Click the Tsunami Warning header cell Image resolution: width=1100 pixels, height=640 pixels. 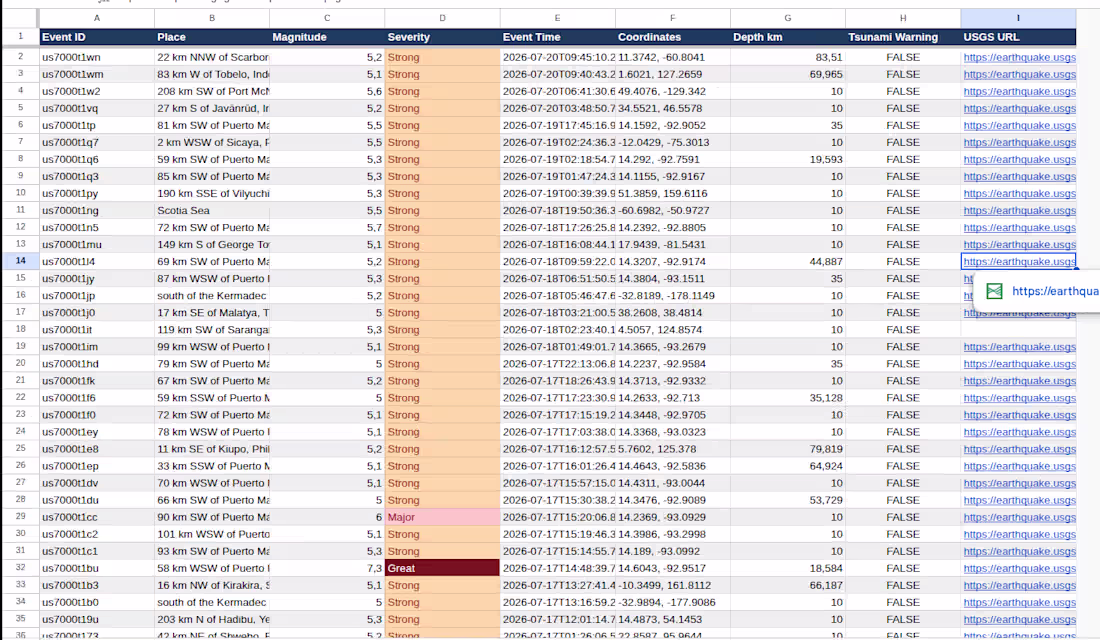903,37
